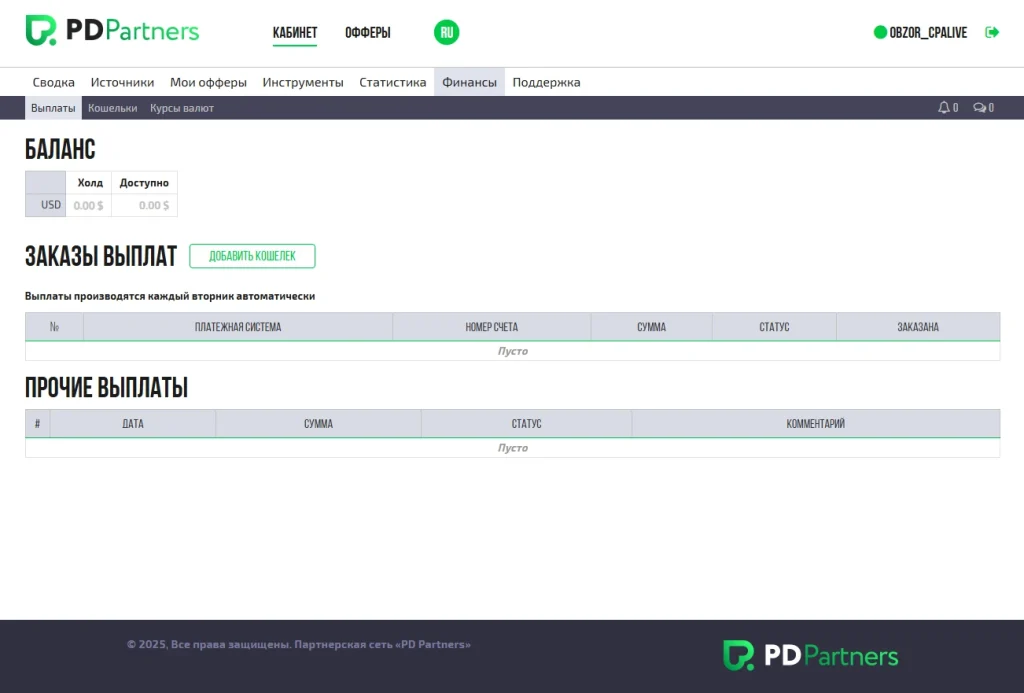Open the Мои офферы tab
Screen dimensions: 1024x693
click(x=208, y=82)
